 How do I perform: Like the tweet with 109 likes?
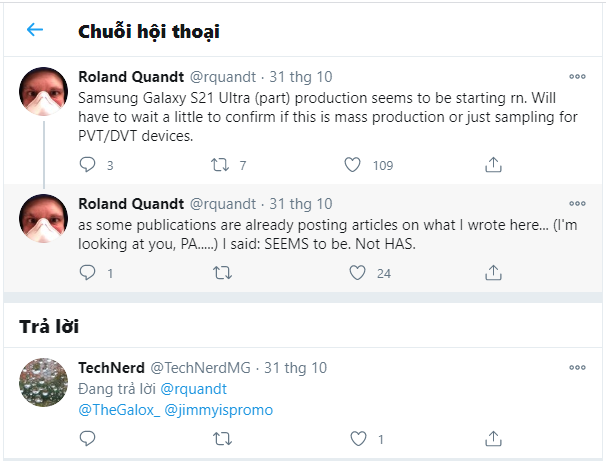pyautogui.click(x=352, y=164)
